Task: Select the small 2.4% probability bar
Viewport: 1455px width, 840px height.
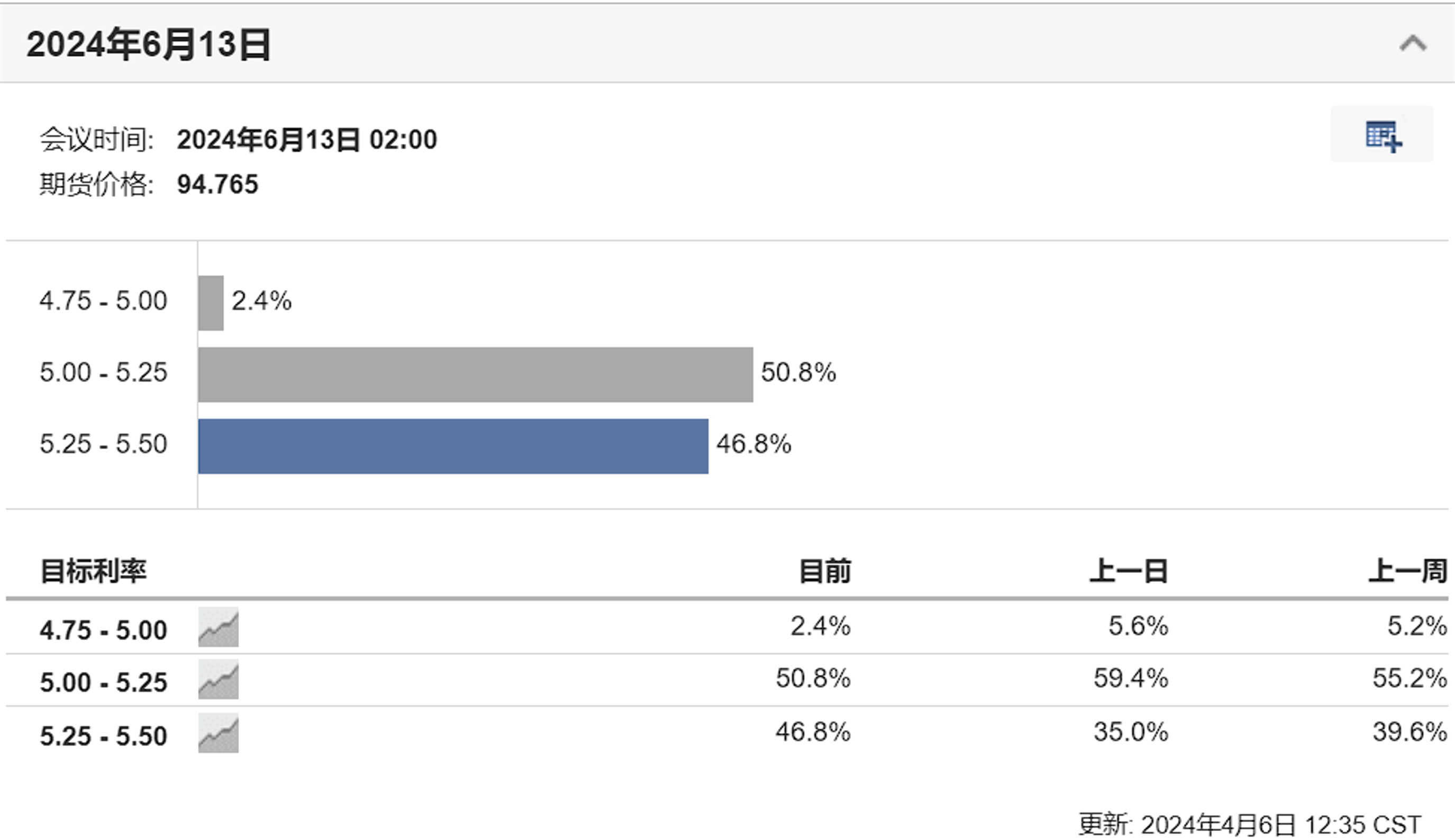Action: coord(211,303)
